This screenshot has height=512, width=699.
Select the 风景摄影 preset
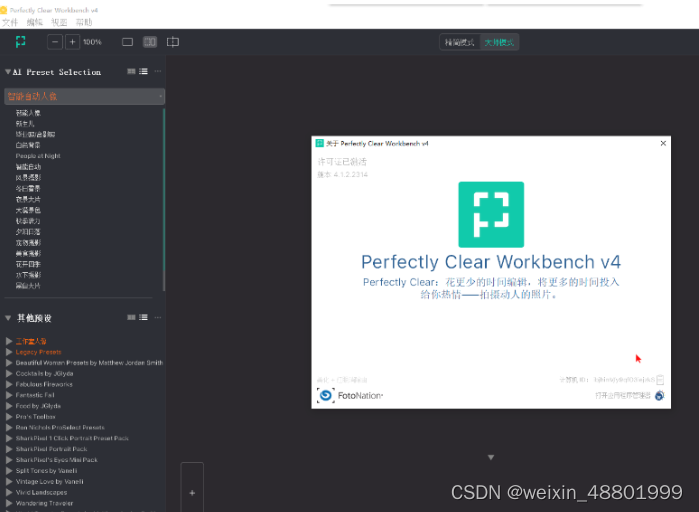(29, 177)
